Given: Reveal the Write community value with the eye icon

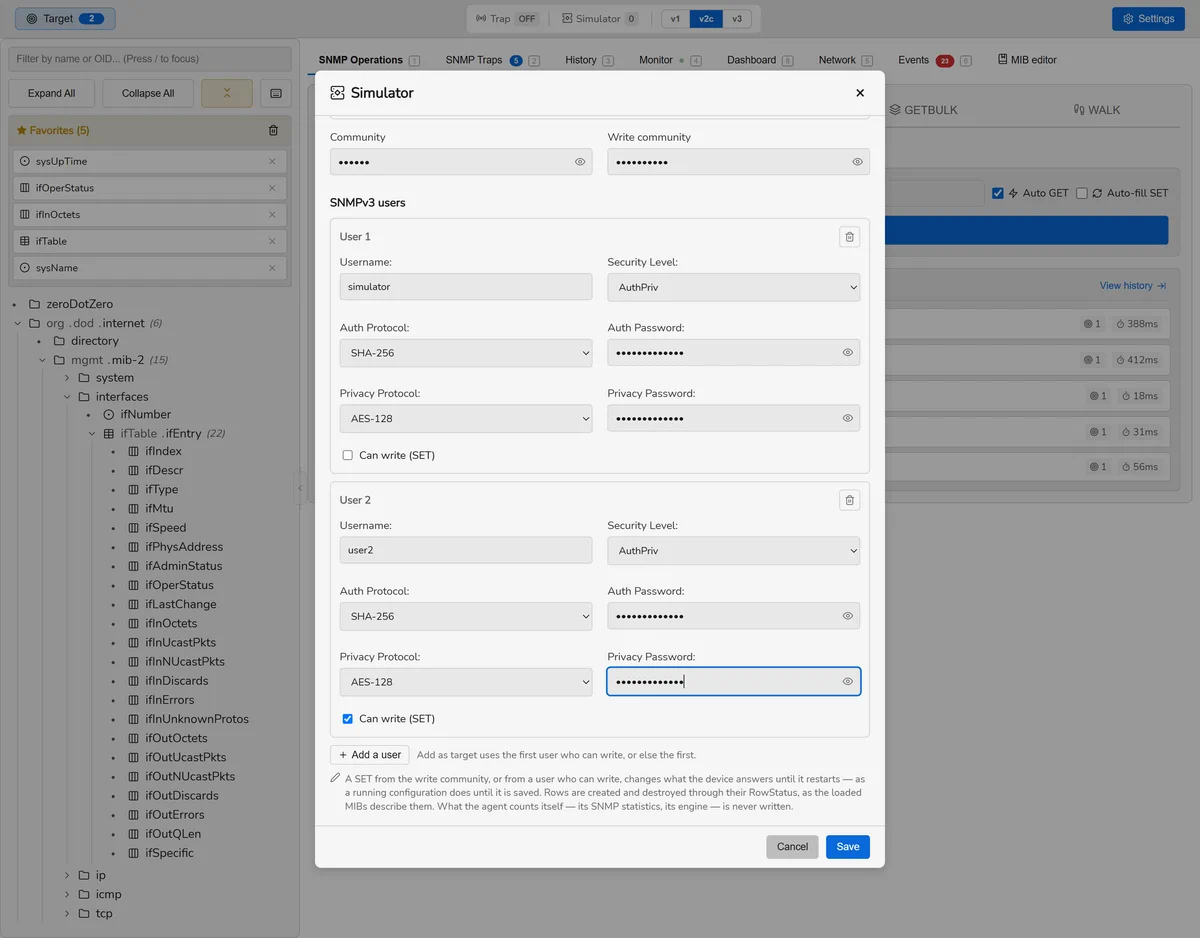Looking at the screenshot, I should (x=857, y=162).
